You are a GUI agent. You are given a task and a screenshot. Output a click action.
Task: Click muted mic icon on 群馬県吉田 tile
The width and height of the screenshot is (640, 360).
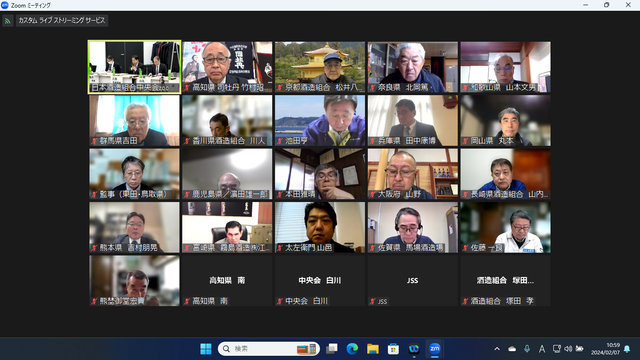[x=94, y=141]
